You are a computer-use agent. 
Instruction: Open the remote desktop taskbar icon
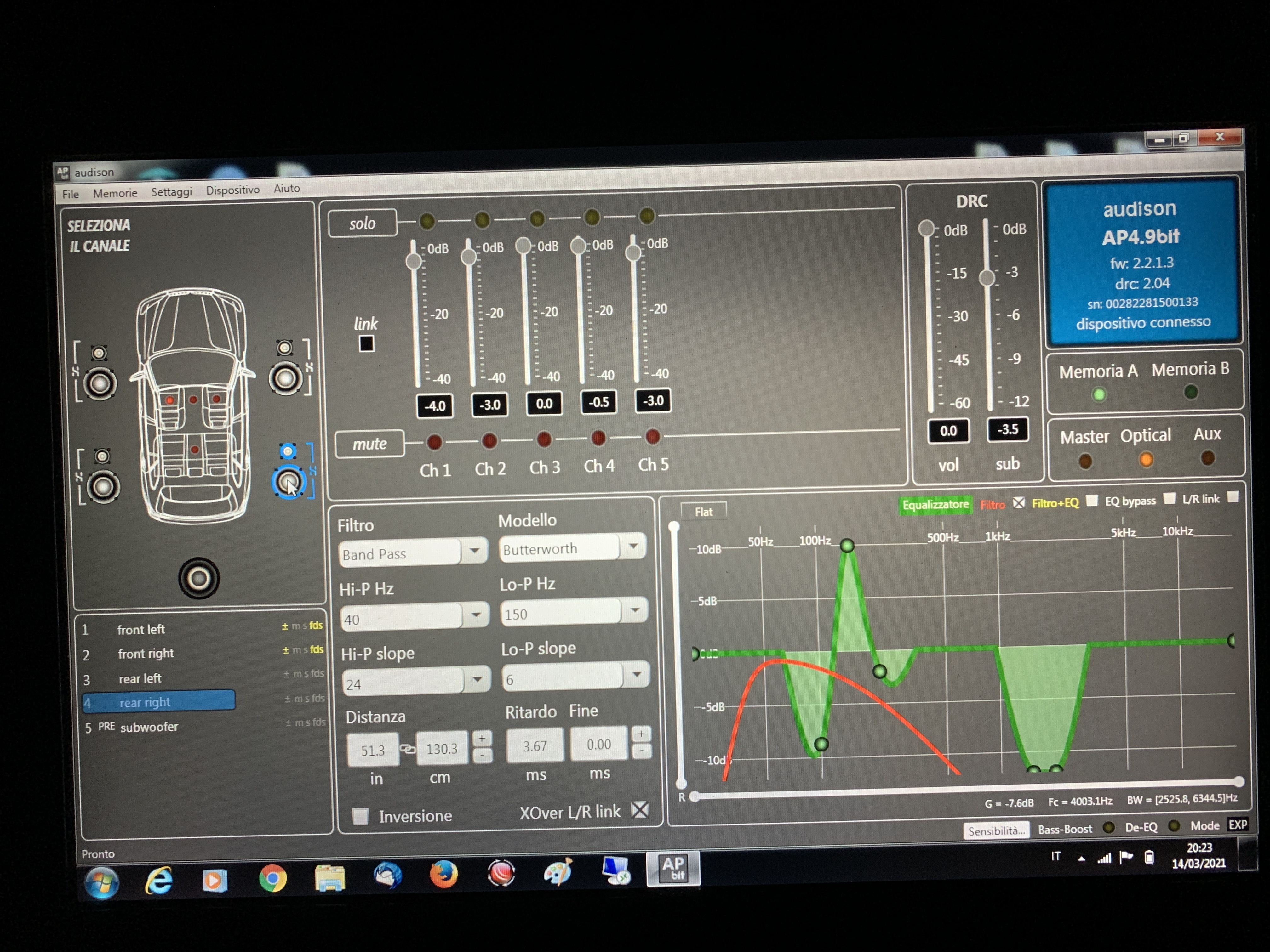(x=617, y=870)
